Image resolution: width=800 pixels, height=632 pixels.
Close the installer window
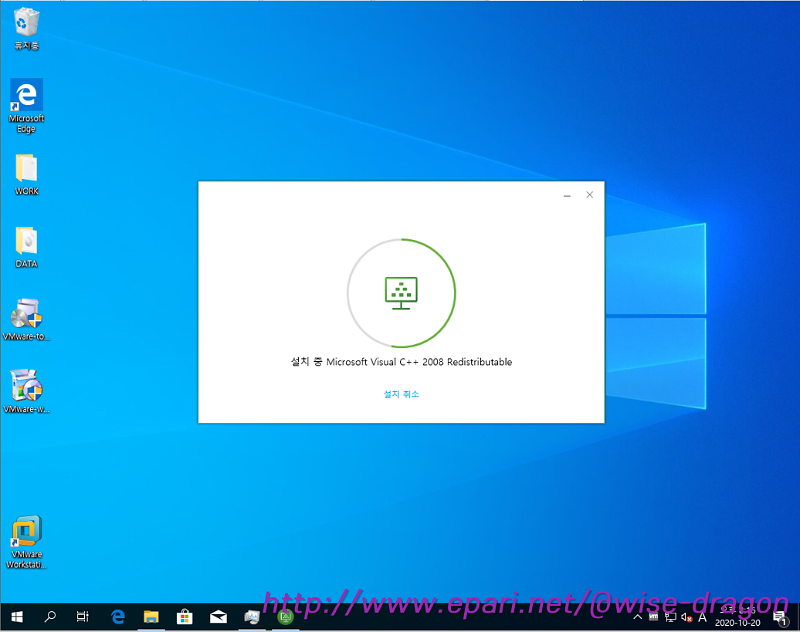(x=589, y=195)
